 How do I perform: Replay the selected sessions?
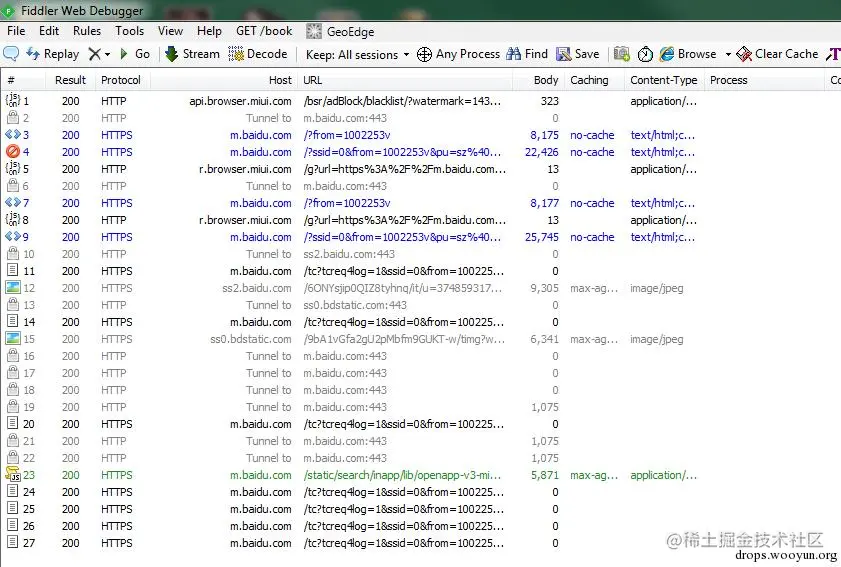click(53, 54)
